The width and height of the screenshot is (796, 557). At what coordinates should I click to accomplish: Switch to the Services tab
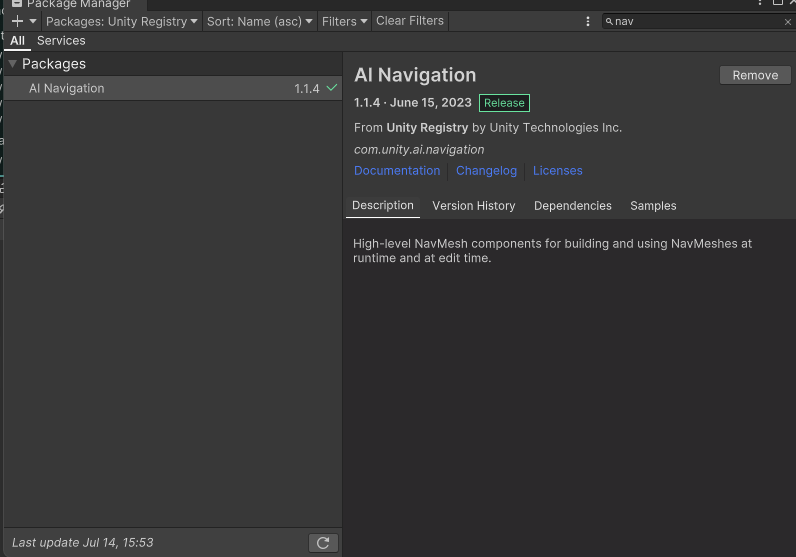click(x=61, y=41)
